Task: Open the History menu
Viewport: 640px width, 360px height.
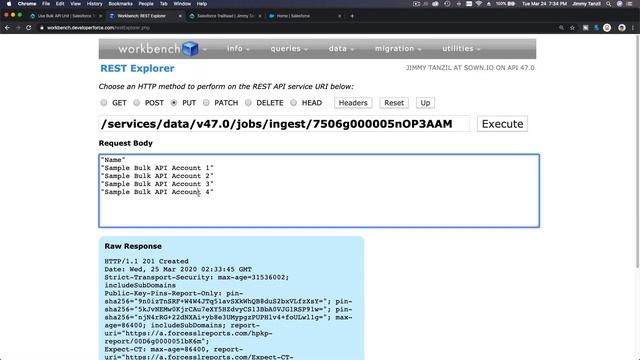Action: (x=94, y=4)
